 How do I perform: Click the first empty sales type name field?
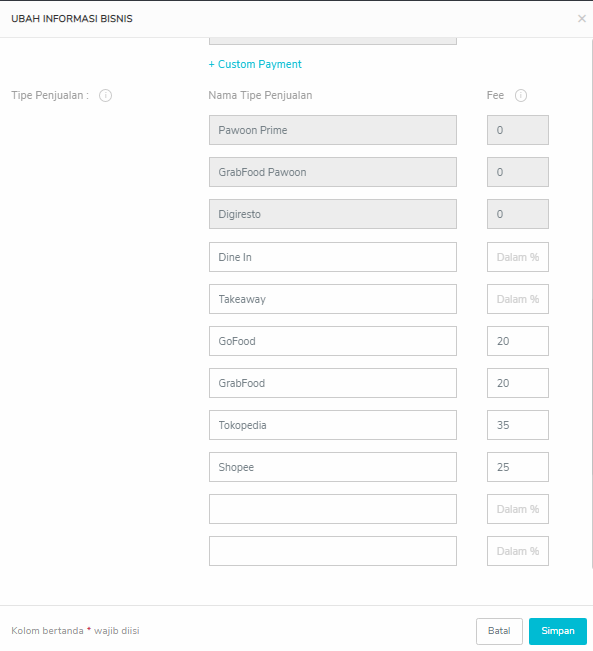click(333, 509)
